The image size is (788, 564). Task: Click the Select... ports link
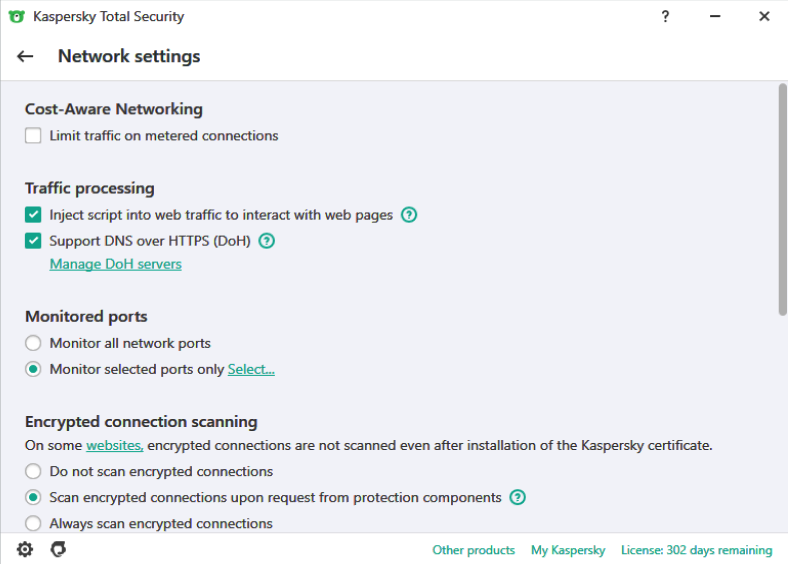point(251,369)
